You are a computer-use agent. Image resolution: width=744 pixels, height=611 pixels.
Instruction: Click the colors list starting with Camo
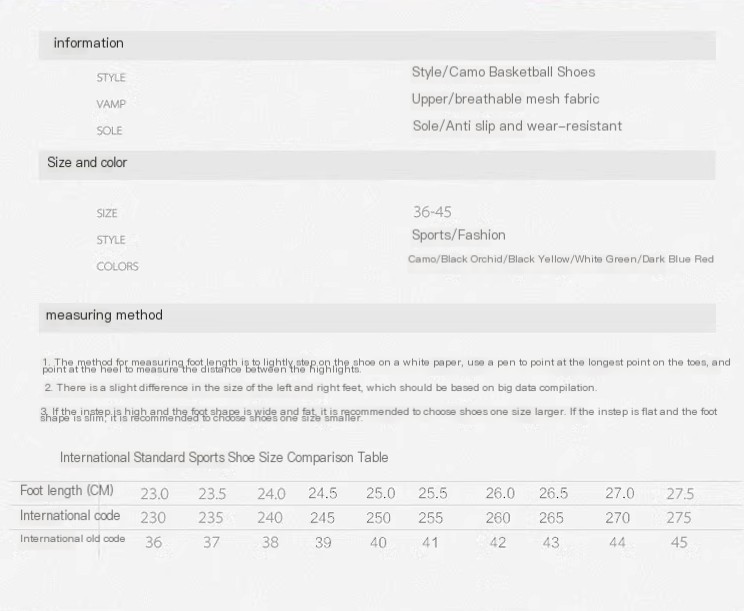pyautogui.click(x=561, y=259)
